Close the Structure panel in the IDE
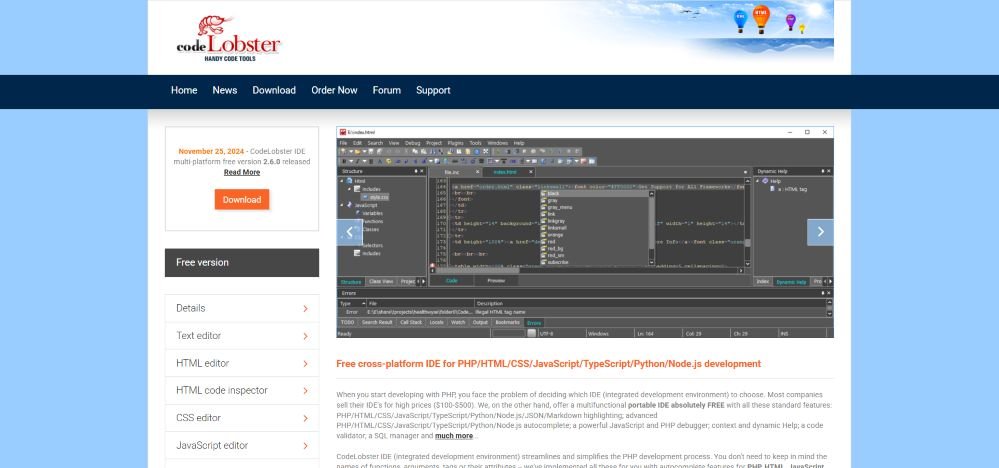Screen dimensions: 999x468 [422, 171]
